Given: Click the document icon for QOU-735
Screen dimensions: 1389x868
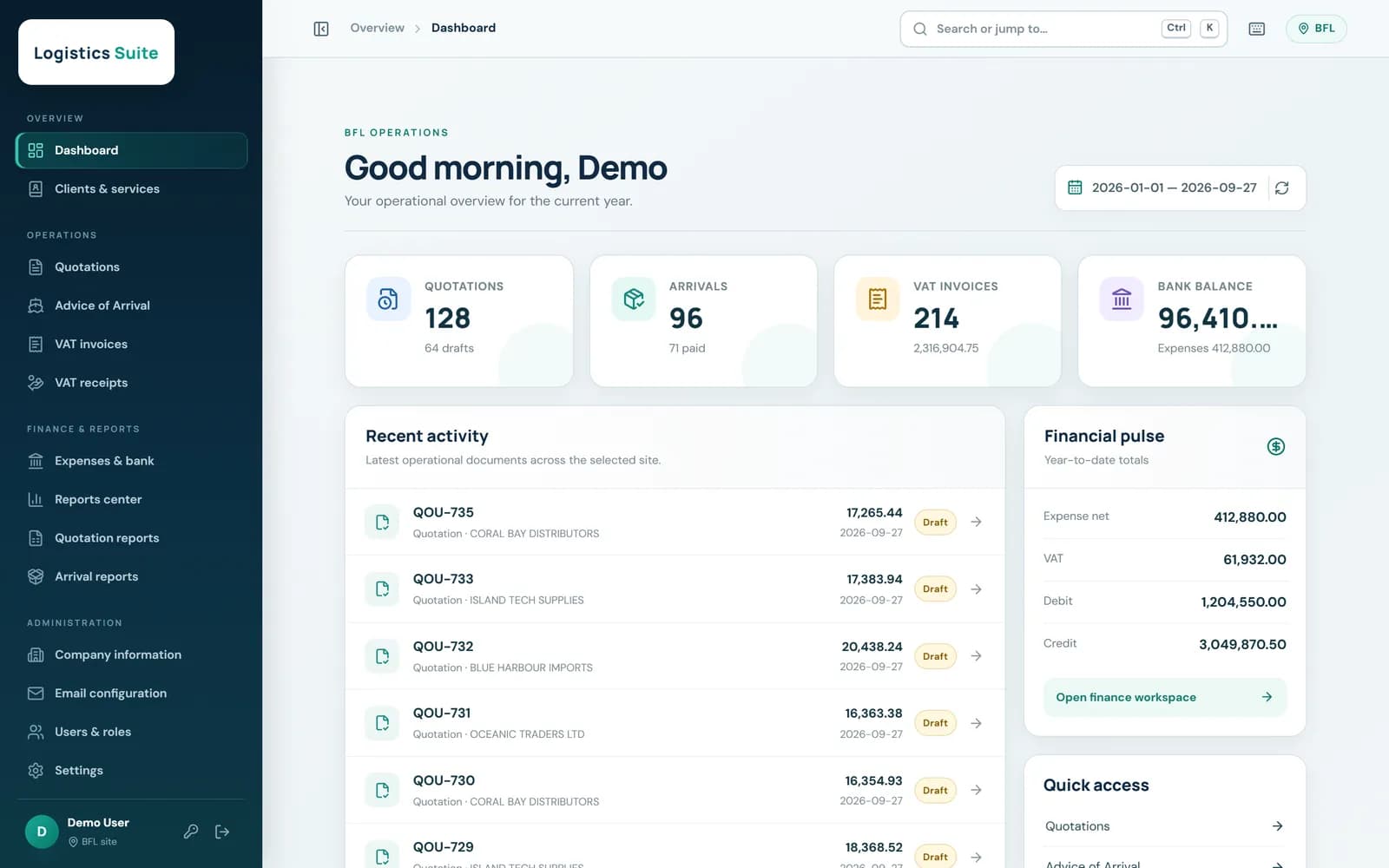Looking at the screenshot, I should pyautogui.click(x=382, y=522).
